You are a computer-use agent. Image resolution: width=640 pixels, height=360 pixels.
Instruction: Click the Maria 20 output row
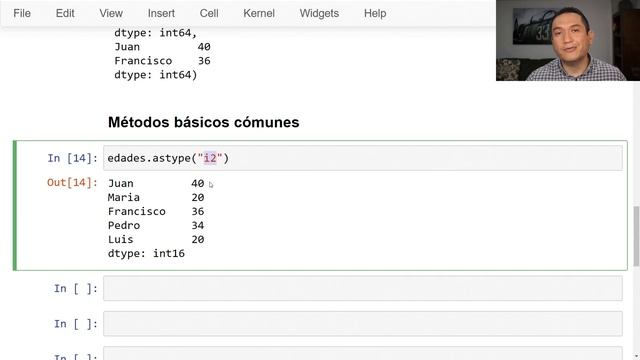(156, 198)
